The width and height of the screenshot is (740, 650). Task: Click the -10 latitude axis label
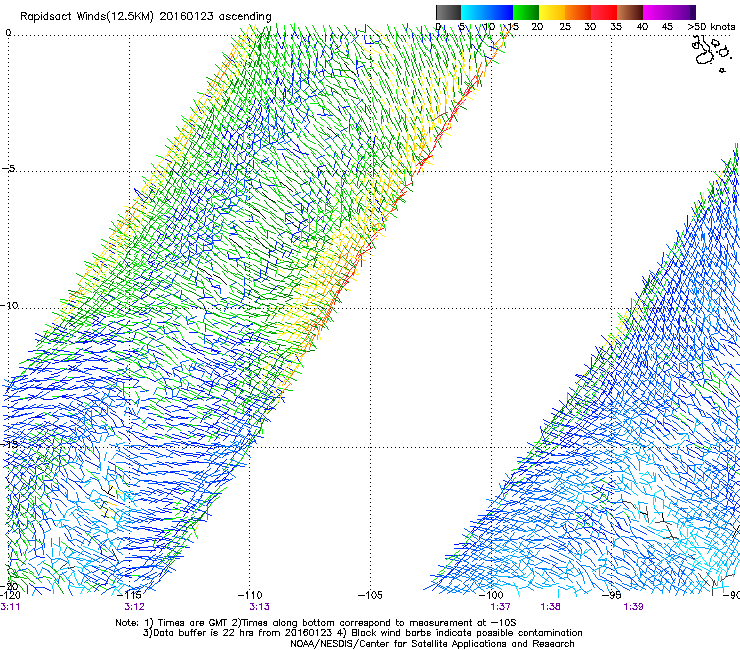[x=9, y=305]
